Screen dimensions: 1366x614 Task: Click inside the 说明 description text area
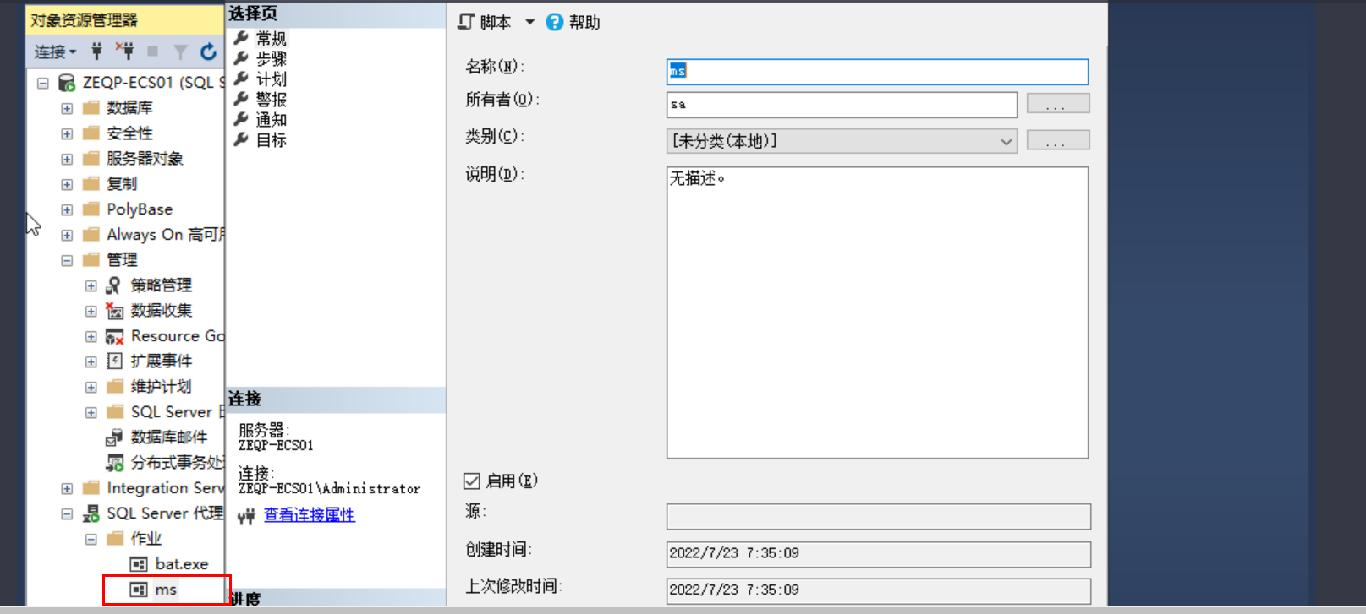877,312
